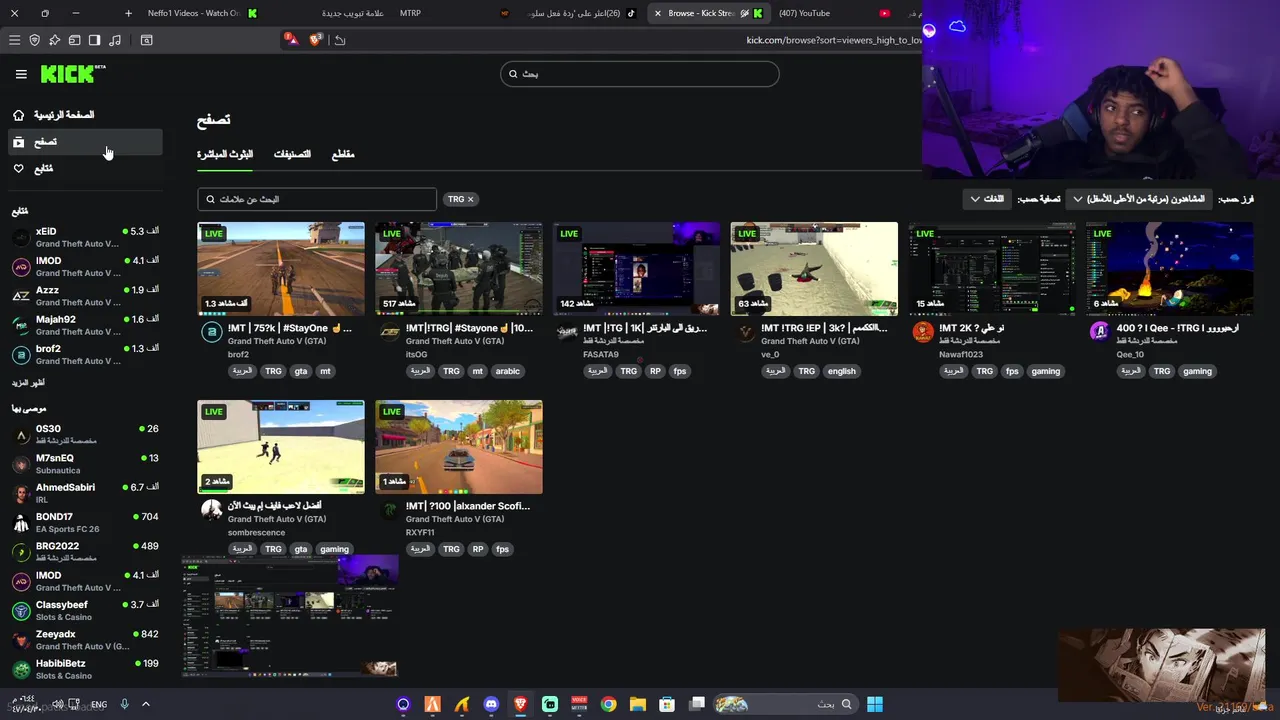The height and width of the screenshot is (720, 1280).
Task: Click the Brave shields VPN icon in toolbar
Action: (x=34, y=40)
